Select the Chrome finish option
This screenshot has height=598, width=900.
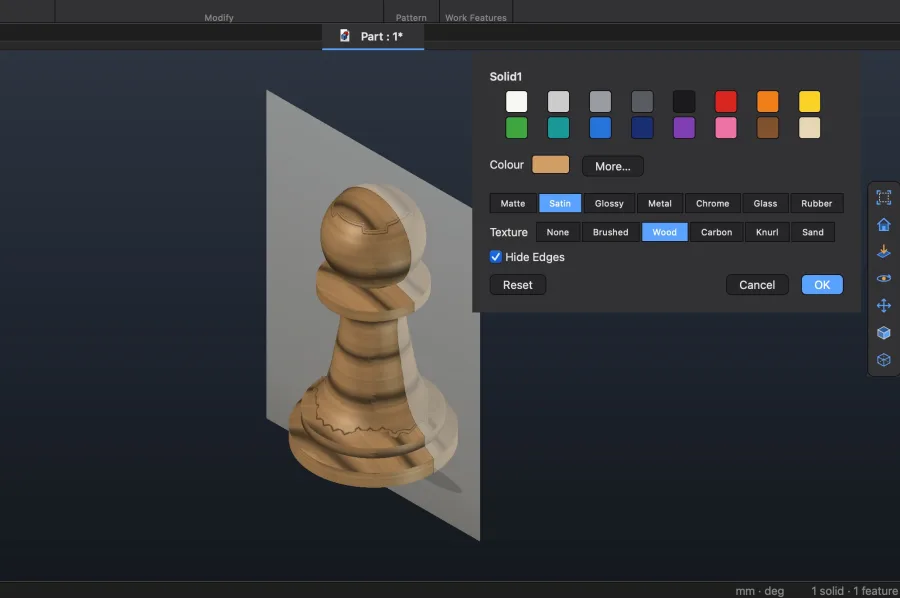pyautogui.click(x=712, y=203)
